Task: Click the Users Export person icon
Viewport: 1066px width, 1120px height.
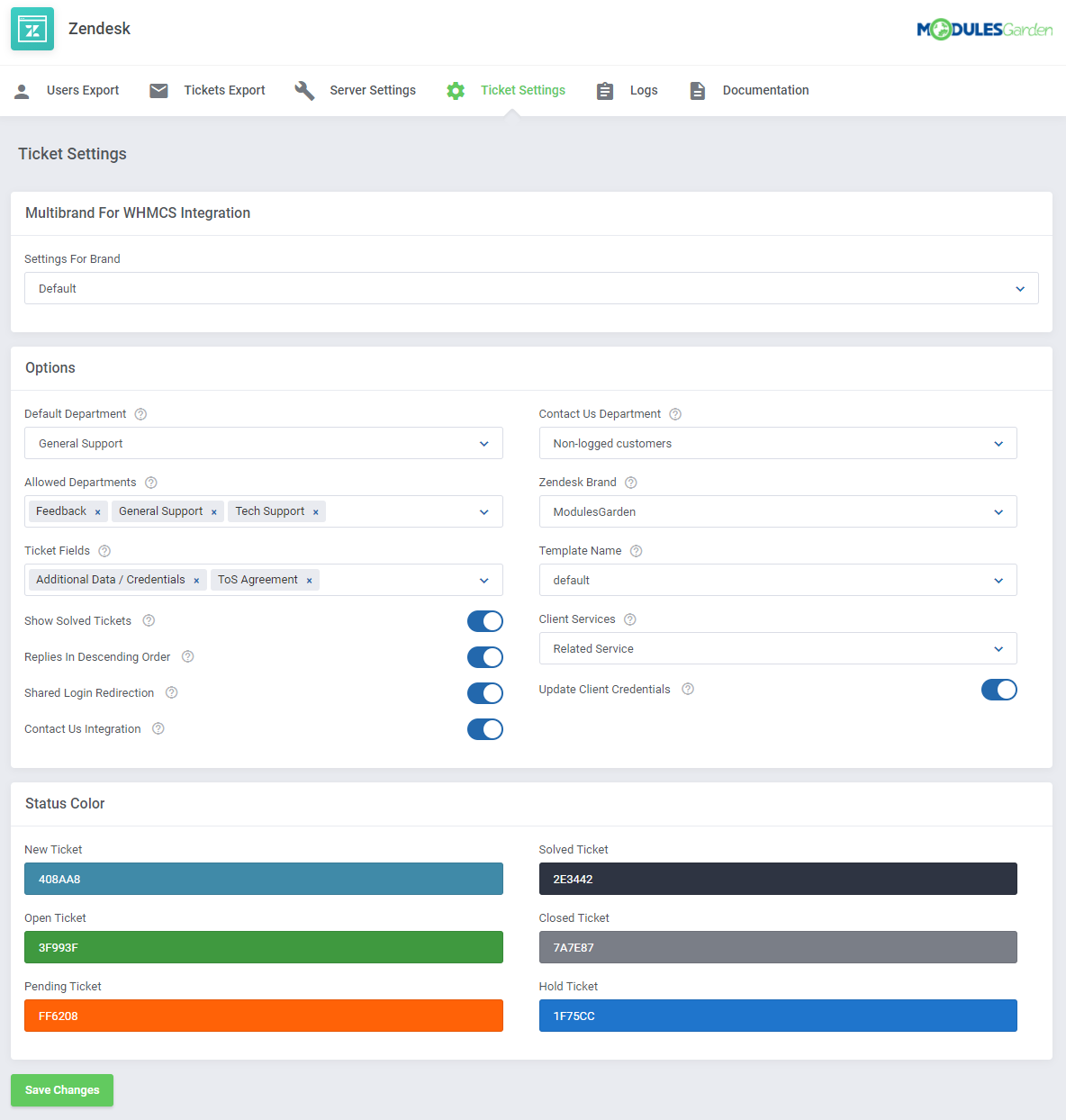Action: (22, 90)
